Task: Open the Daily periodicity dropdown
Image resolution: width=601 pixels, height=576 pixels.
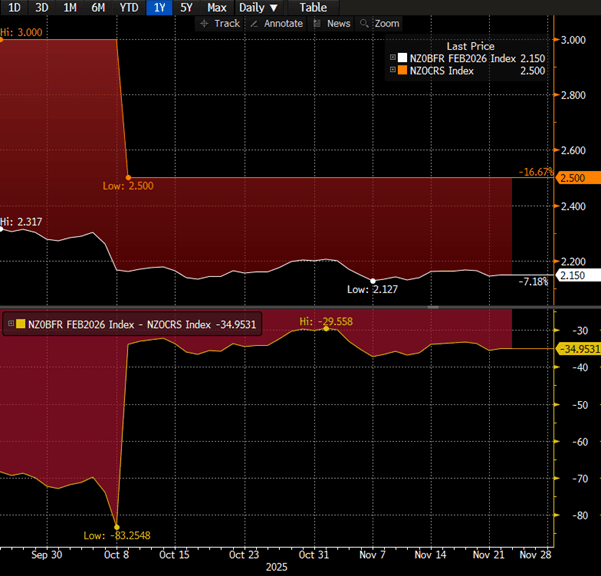Action: [x=259, y=7]
